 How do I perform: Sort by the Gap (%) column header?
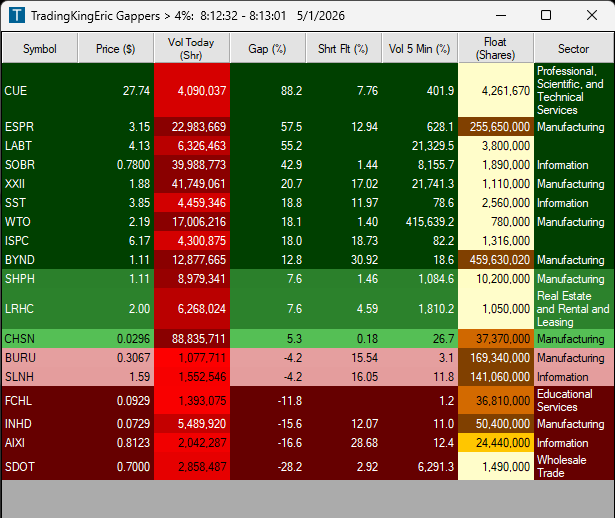tap(267, 49)
